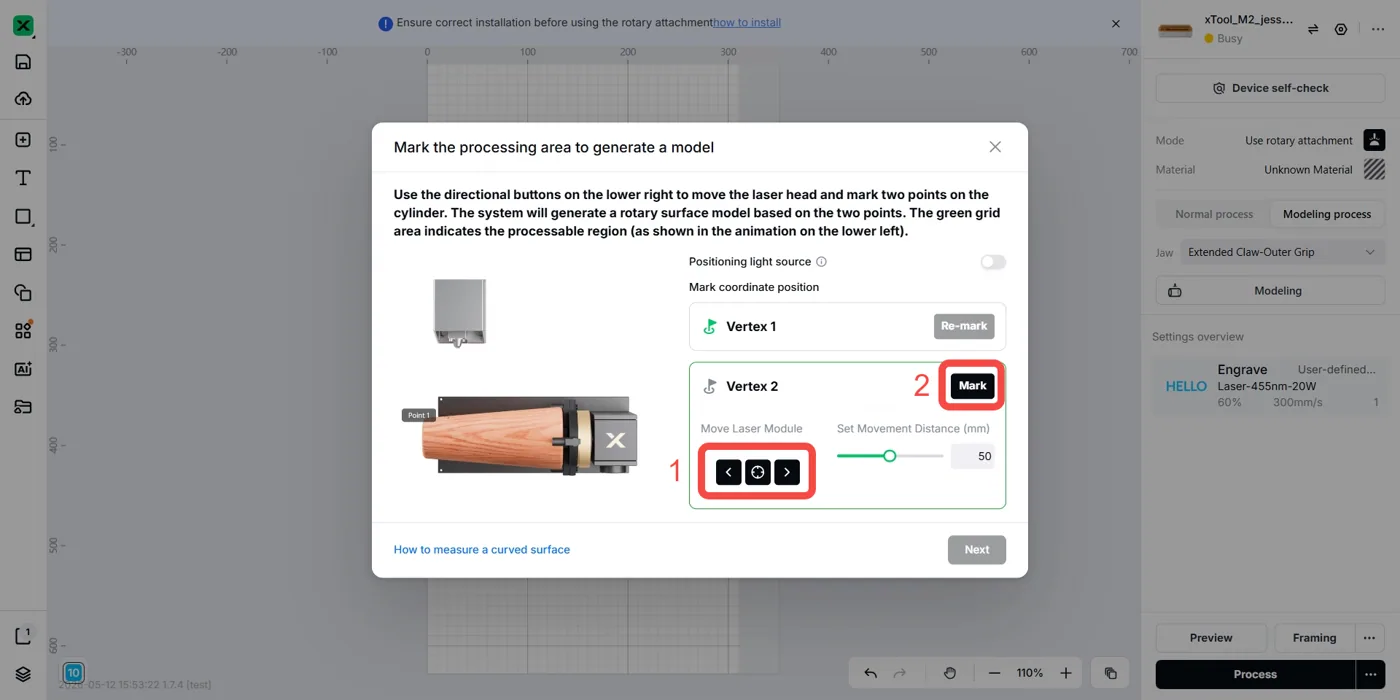Click the undo arrow icon
The height and width of the screenshot is (700, 1400).
[870, 673]
